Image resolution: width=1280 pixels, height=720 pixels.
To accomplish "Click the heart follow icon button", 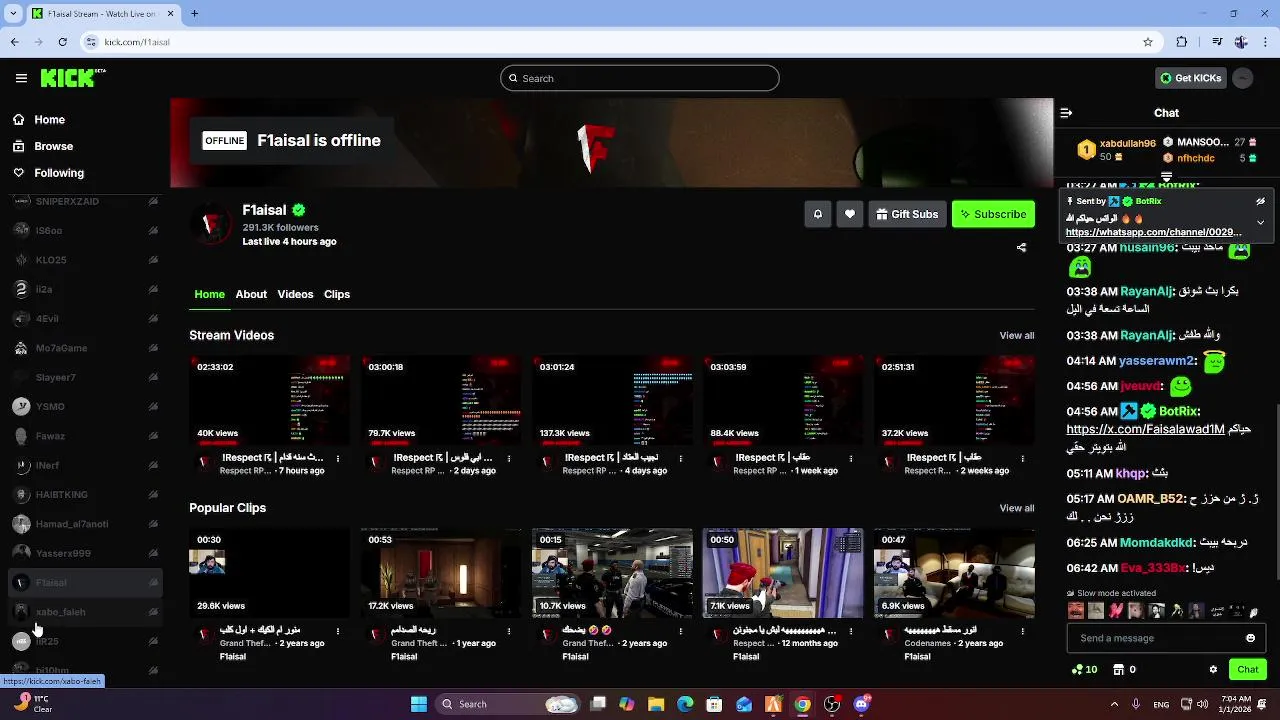I will [x=850, y=214].
